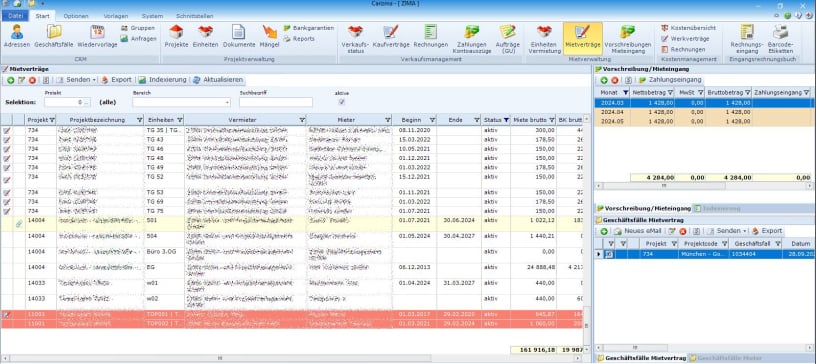
Task: Open the Status column filter icon
Action: coord(506,120)
